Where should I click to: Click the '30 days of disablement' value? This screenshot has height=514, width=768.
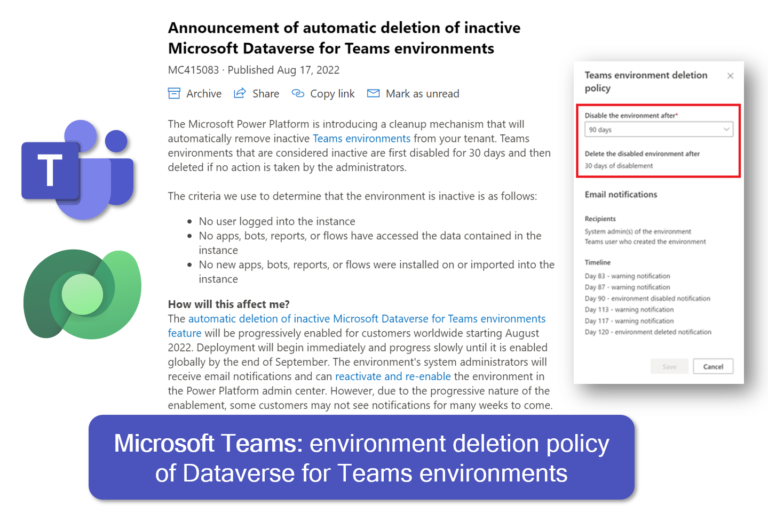point(618,165)
